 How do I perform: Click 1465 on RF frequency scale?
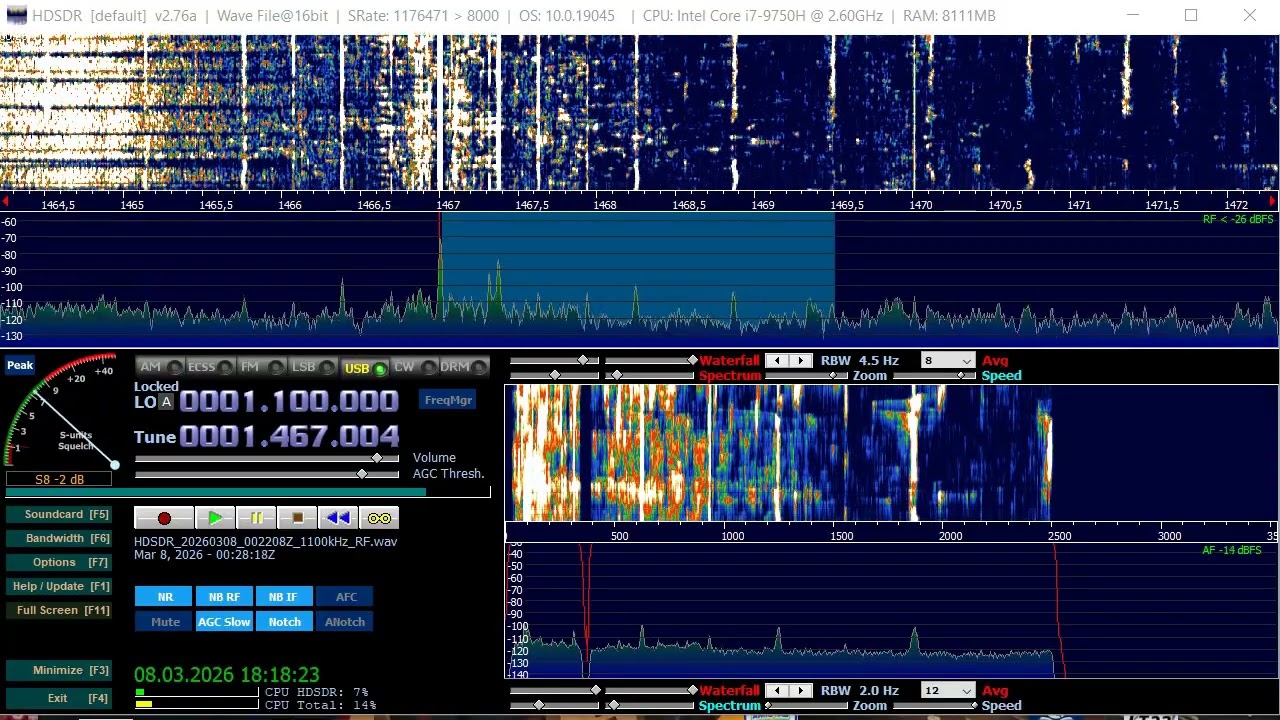[x=132, y=205]
